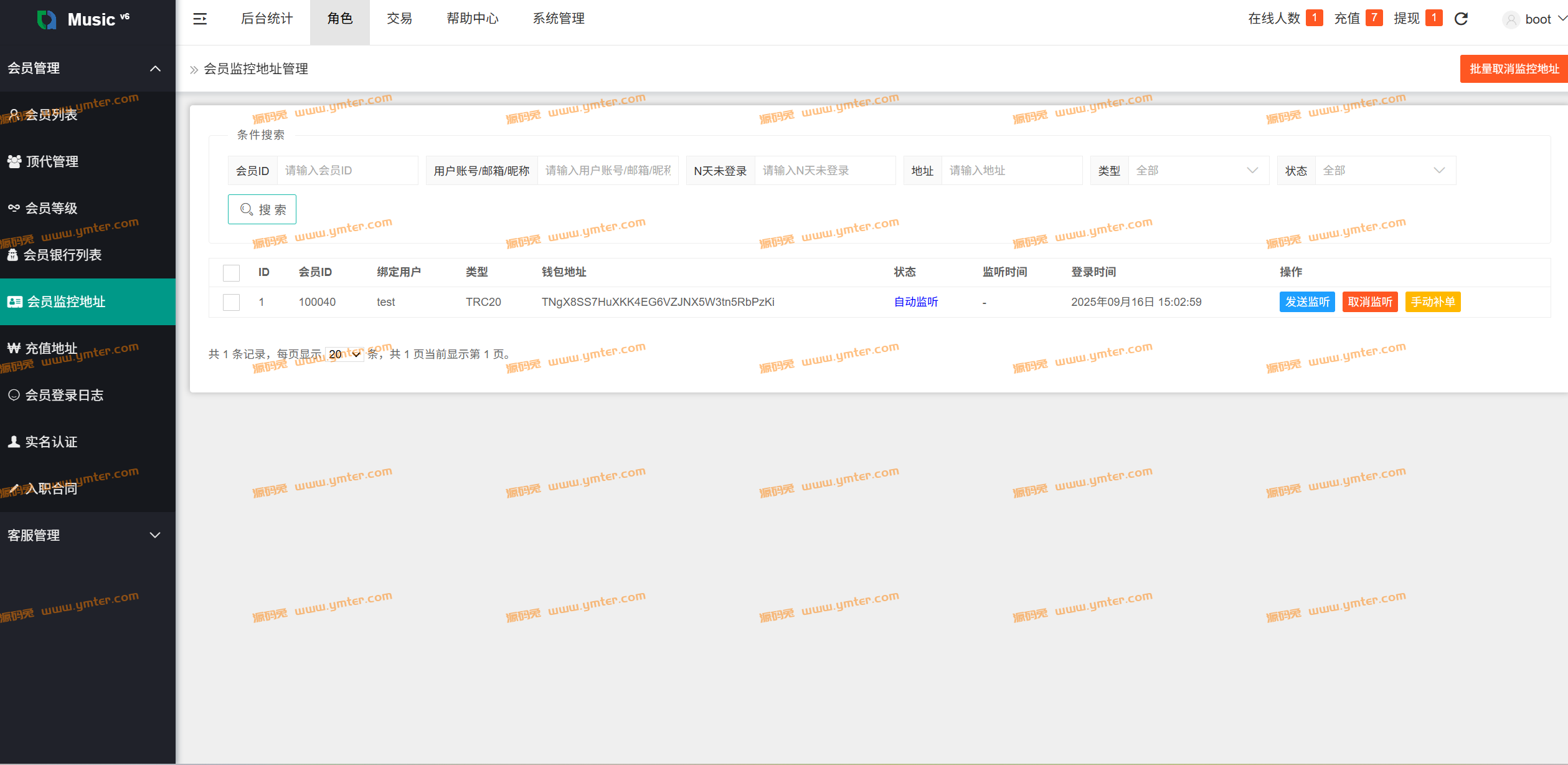Open 顶代管理 via its group icon
Screen dimensions: 1568x765
click(14, 161)
